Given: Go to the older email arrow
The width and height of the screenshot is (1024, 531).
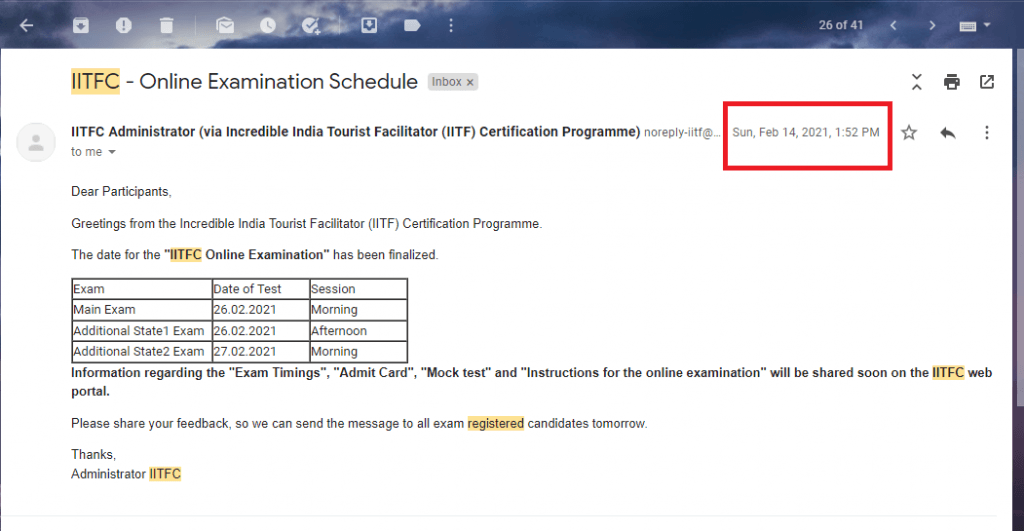Looking at the screenshot, I should 932,25.
